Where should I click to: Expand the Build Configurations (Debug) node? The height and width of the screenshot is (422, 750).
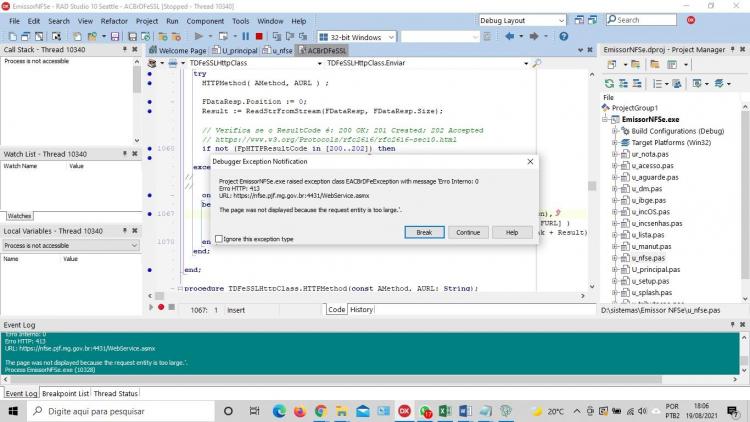point(615,131)
